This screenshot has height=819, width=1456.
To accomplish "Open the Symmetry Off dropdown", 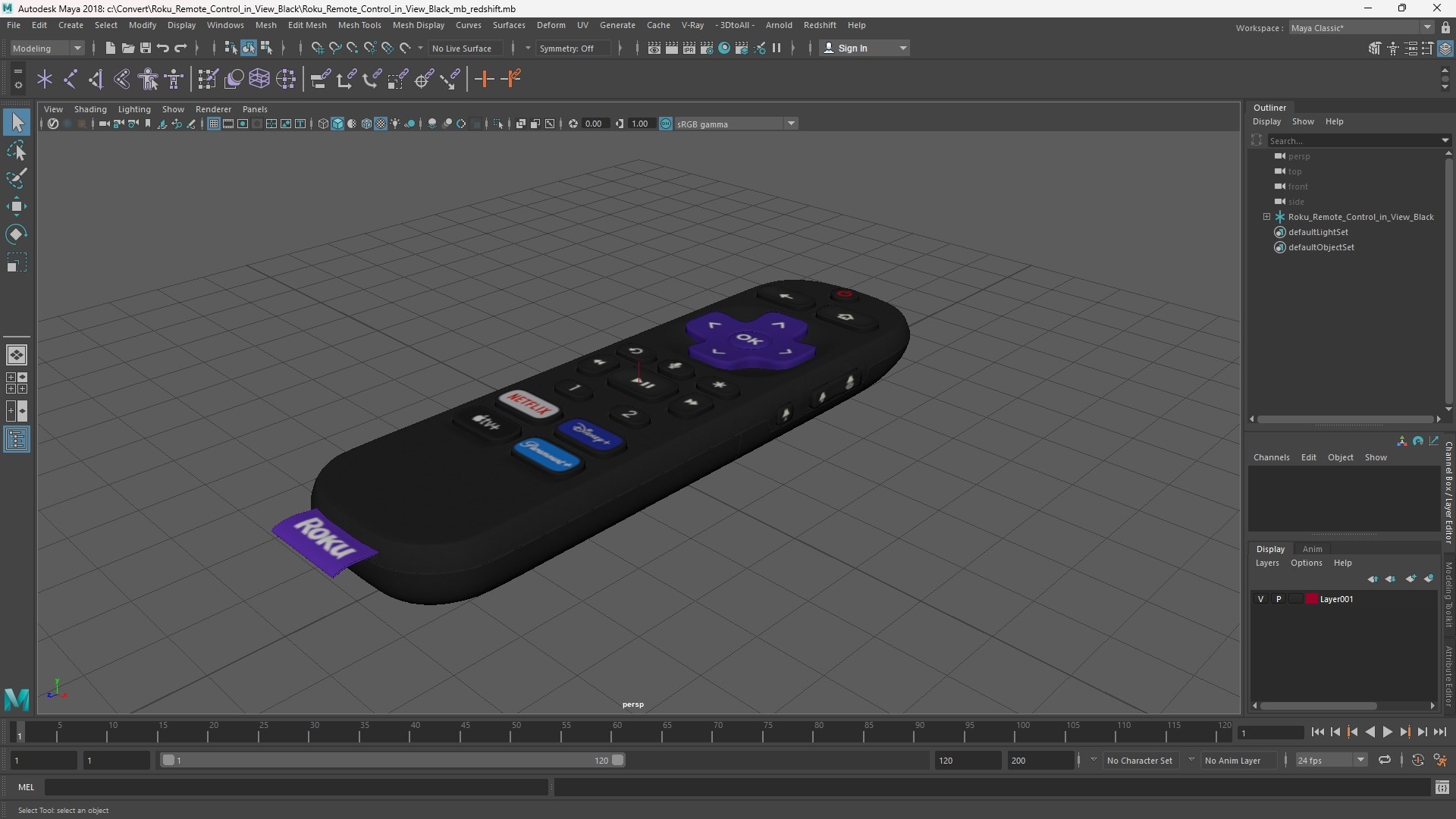I will coord(573,48).
